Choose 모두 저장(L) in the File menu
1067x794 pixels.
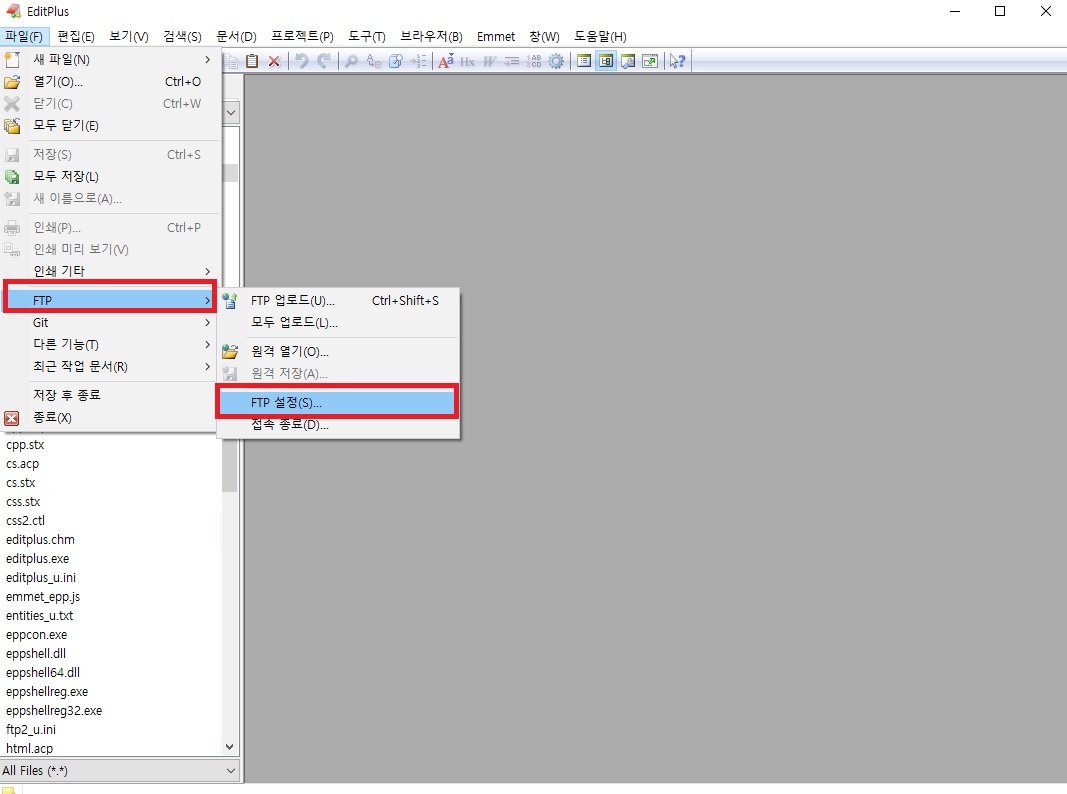click(110, 176)
